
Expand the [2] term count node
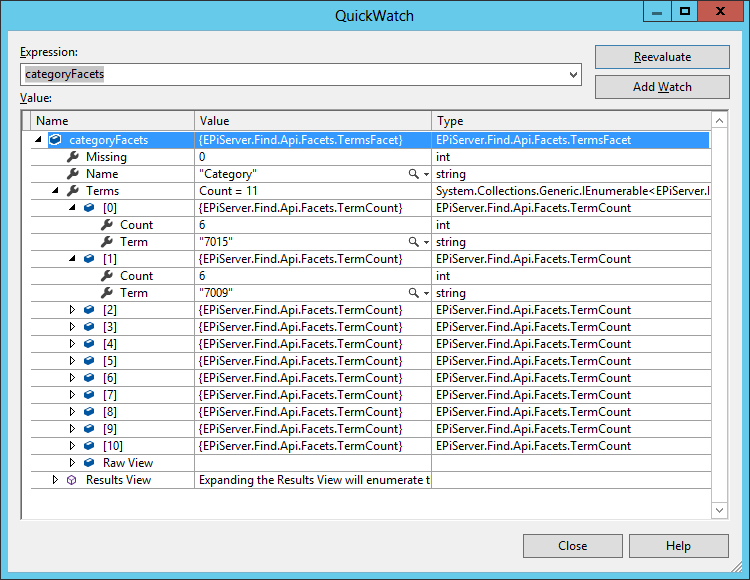[72, 310]
